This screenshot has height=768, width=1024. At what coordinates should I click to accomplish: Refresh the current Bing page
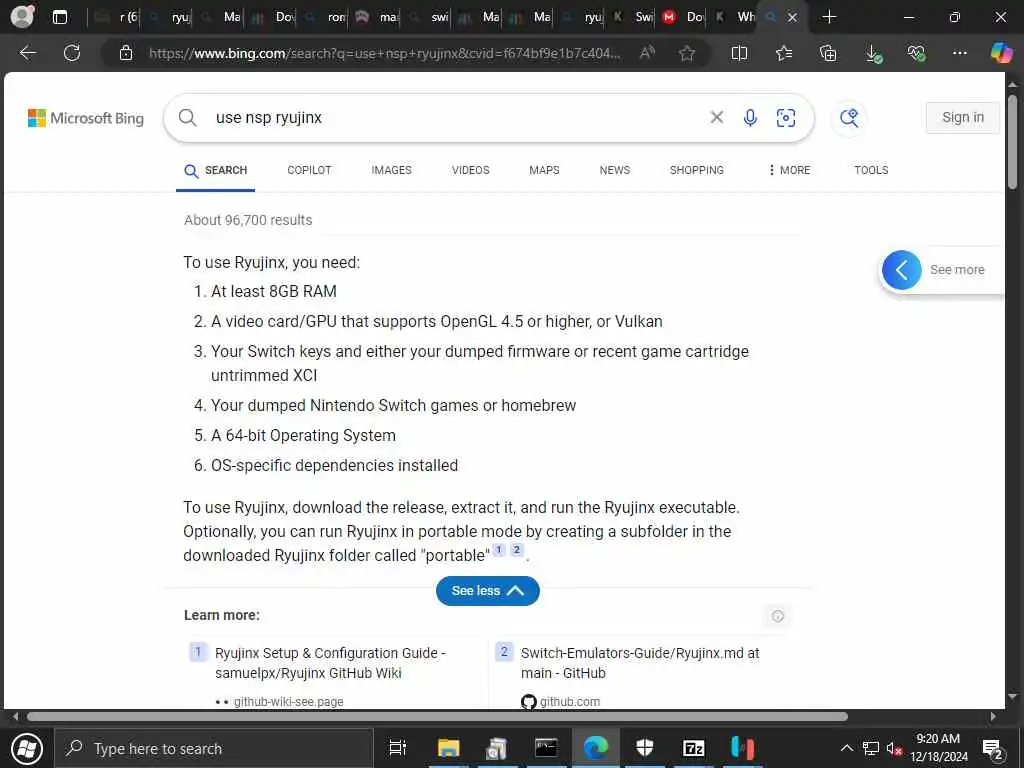tap(72, 53)
